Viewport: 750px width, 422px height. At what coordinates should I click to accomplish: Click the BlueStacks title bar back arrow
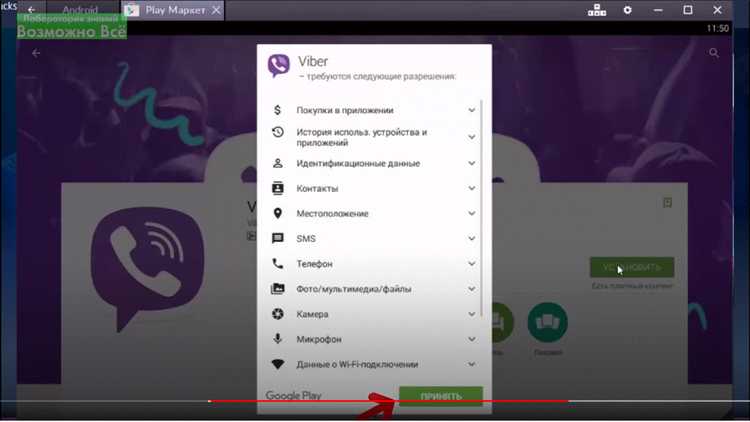coord(32,10)
